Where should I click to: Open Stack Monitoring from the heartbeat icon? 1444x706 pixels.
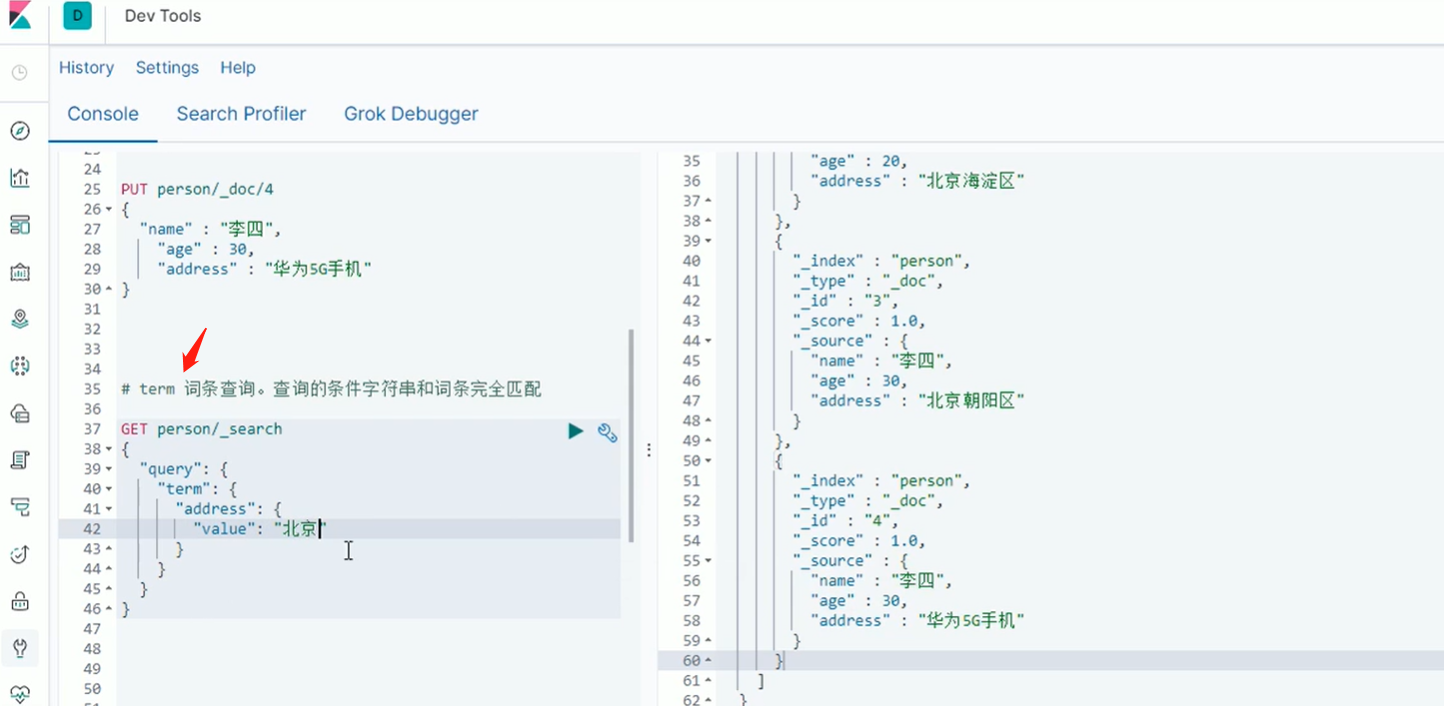20,693
